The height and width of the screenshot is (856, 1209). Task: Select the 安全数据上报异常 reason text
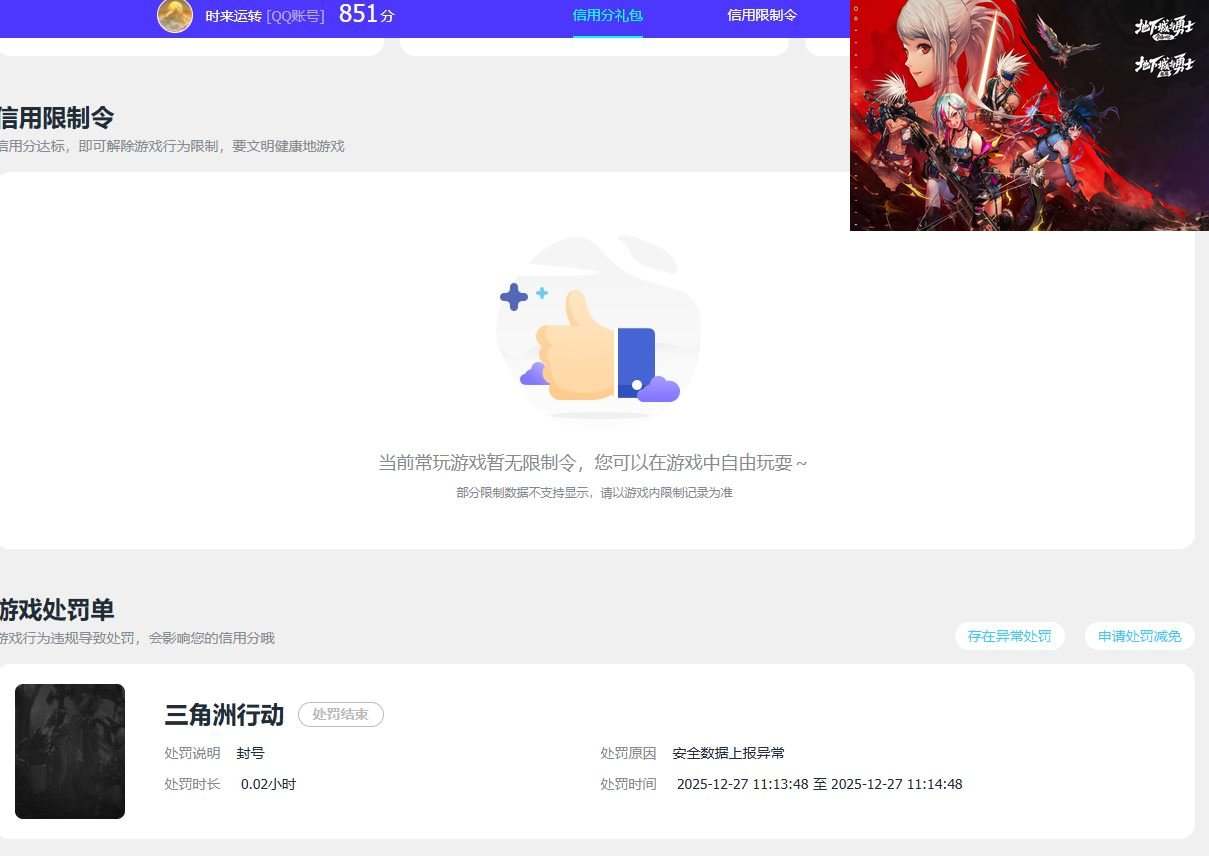728,753
